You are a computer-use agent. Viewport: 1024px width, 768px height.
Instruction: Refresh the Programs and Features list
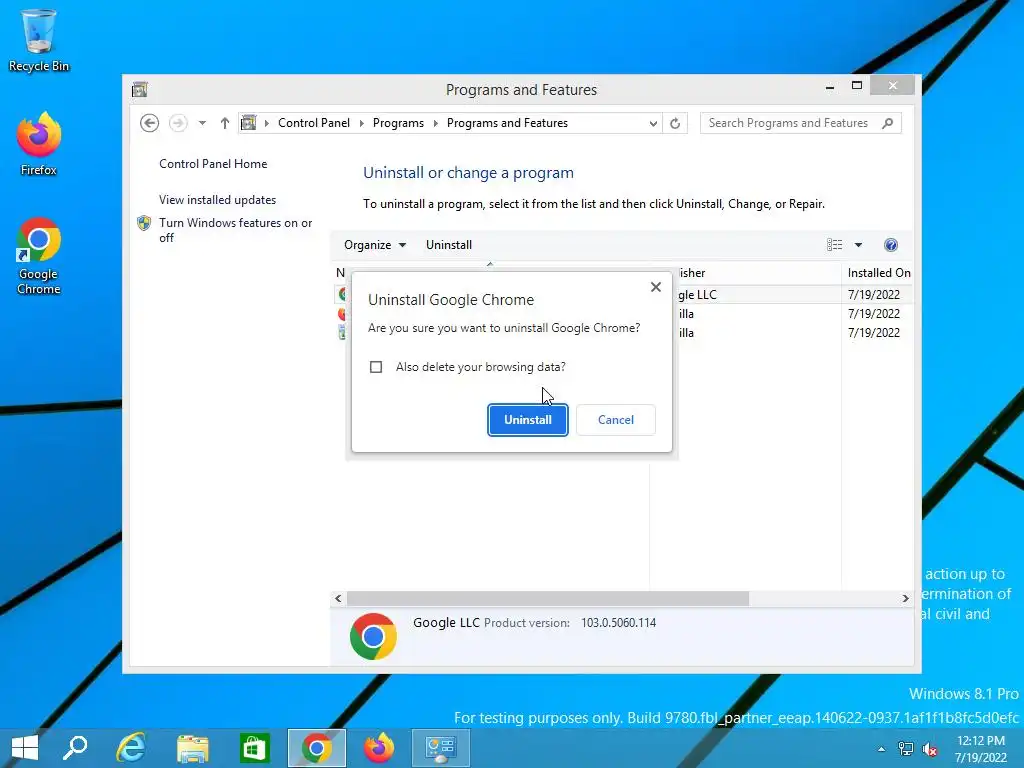(675, 123)
